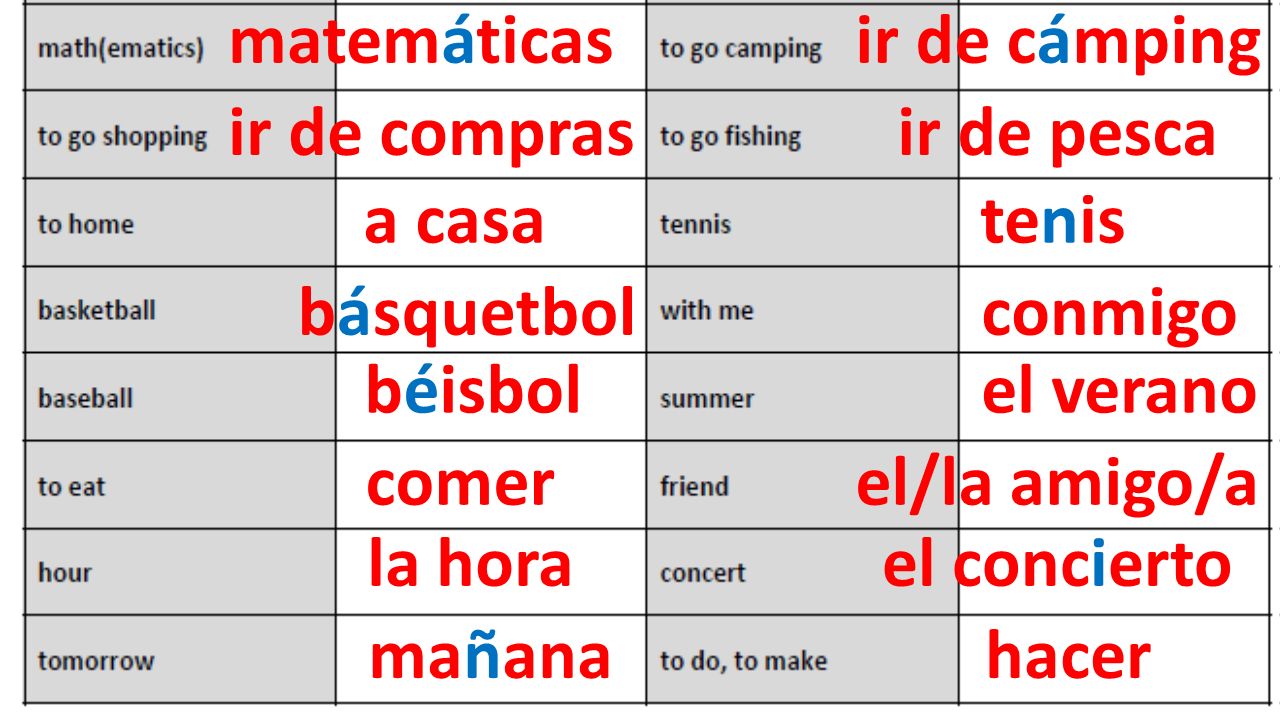Click the 'a casa' translation
Viewport: 1280px width, 720px height.
click(x=454, y=222)
